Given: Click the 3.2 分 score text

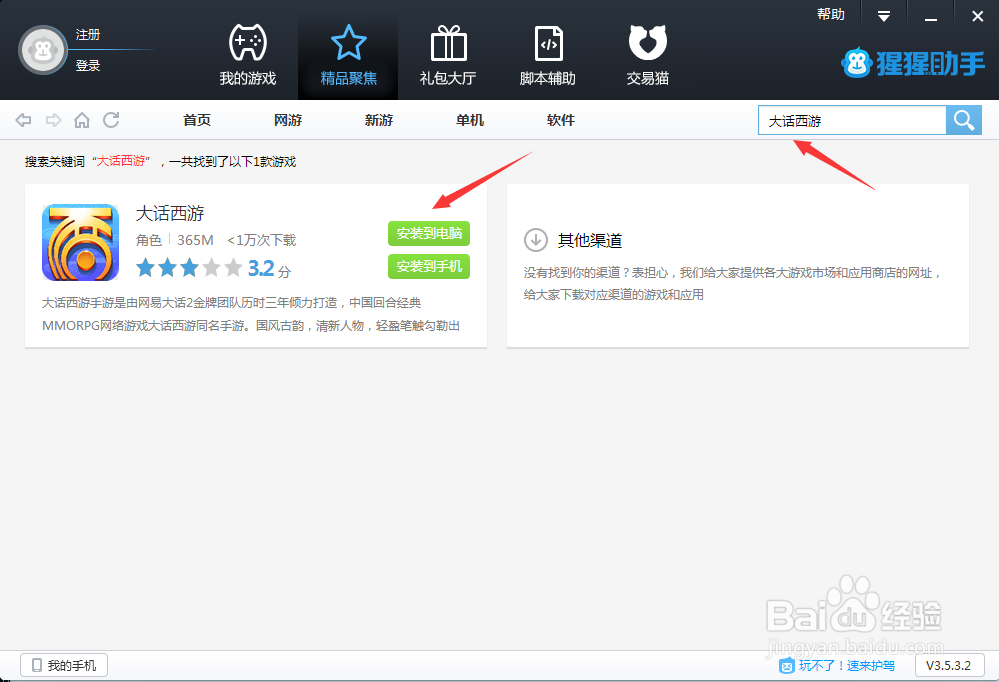Looking at the screenshot, I should [269, 268].
